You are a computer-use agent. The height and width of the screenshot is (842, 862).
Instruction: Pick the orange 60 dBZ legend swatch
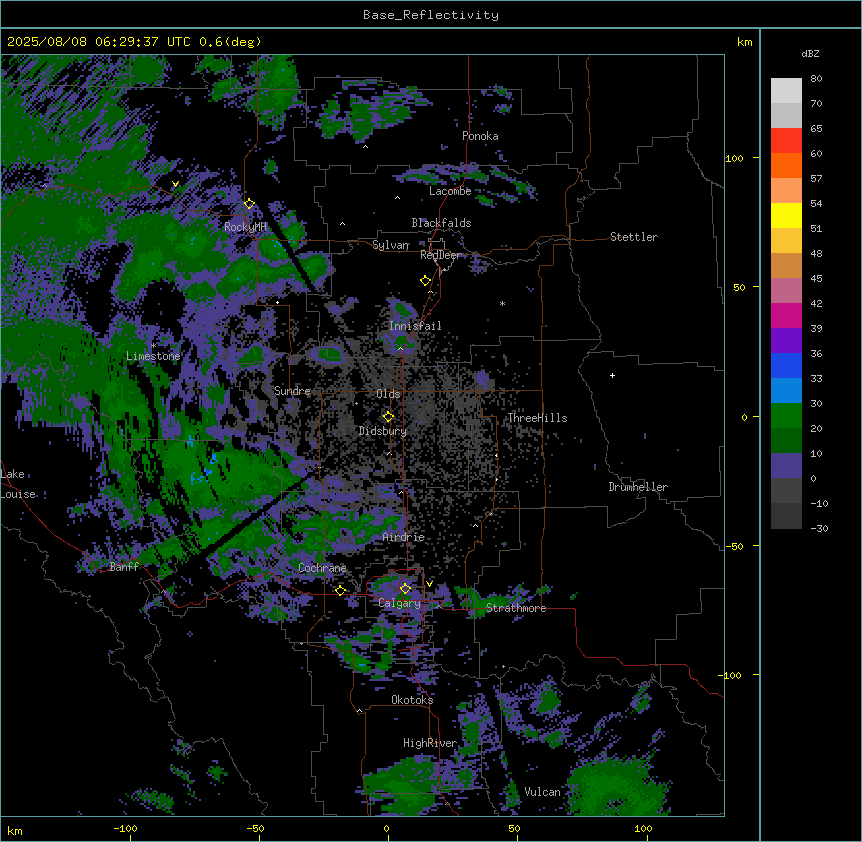click(786, 165)
